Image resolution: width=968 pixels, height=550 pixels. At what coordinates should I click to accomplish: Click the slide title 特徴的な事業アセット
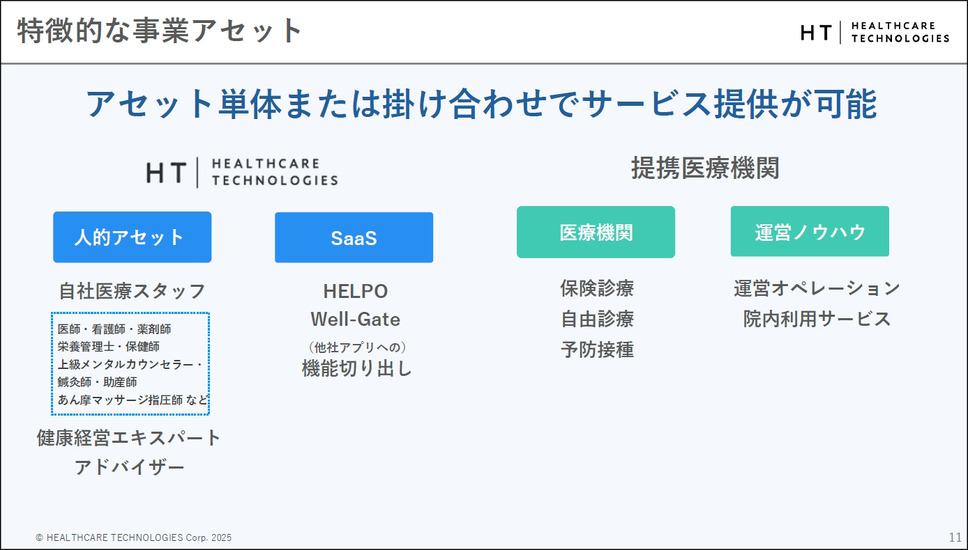coord(160,31)
